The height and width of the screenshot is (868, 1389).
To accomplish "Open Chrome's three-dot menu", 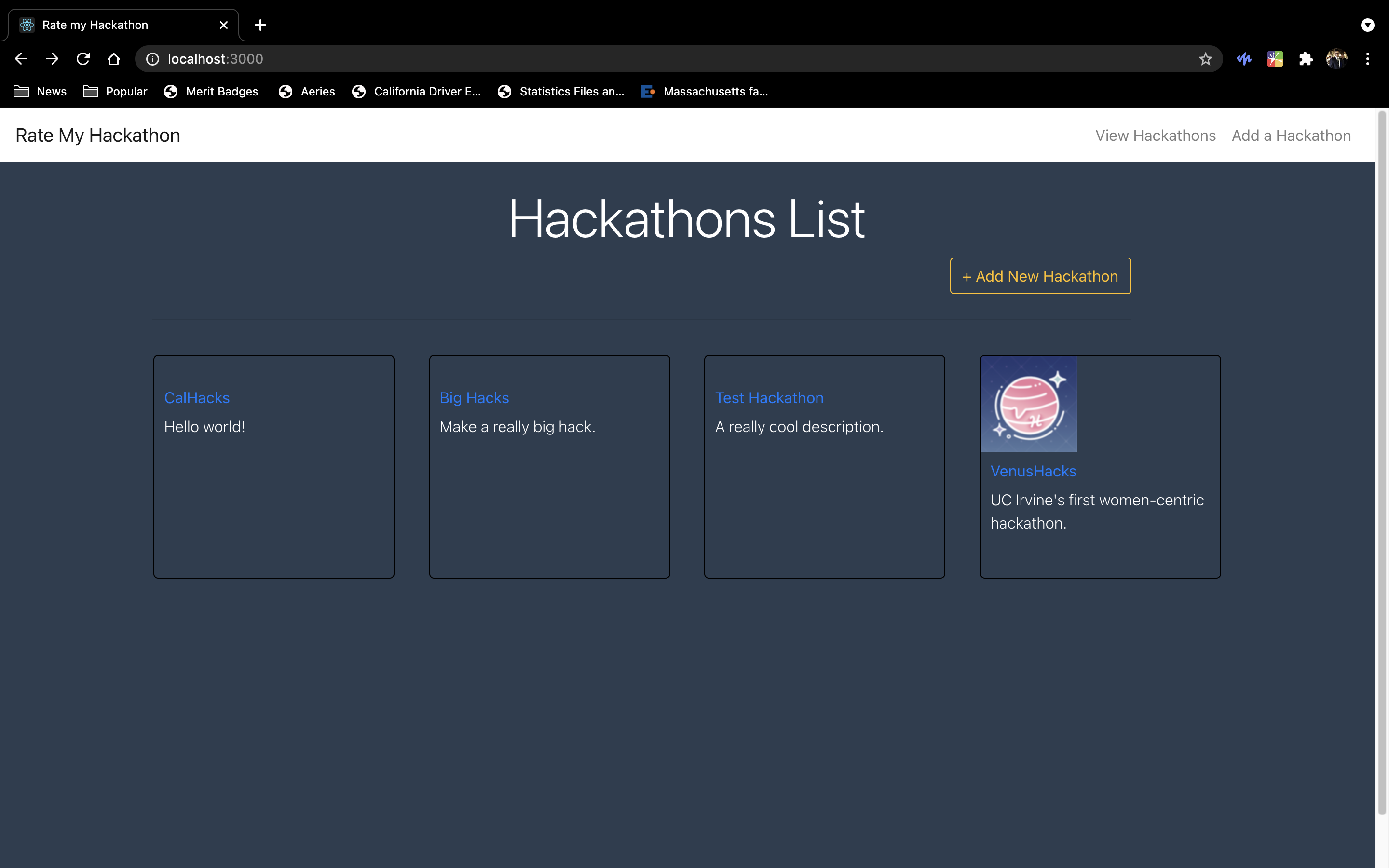I will point(1368,58).
